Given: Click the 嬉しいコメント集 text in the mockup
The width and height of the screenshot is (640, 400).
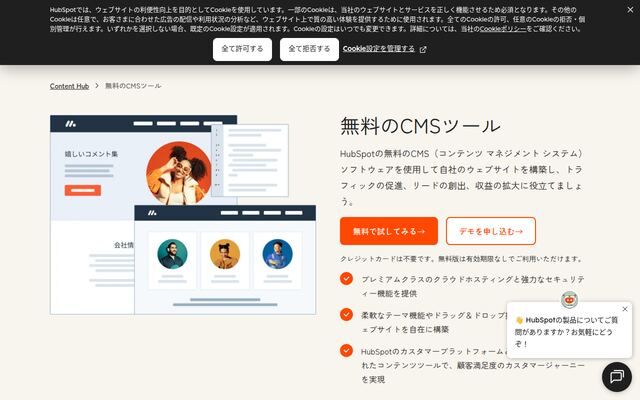Looking at the screenshot, I should 91,154.
